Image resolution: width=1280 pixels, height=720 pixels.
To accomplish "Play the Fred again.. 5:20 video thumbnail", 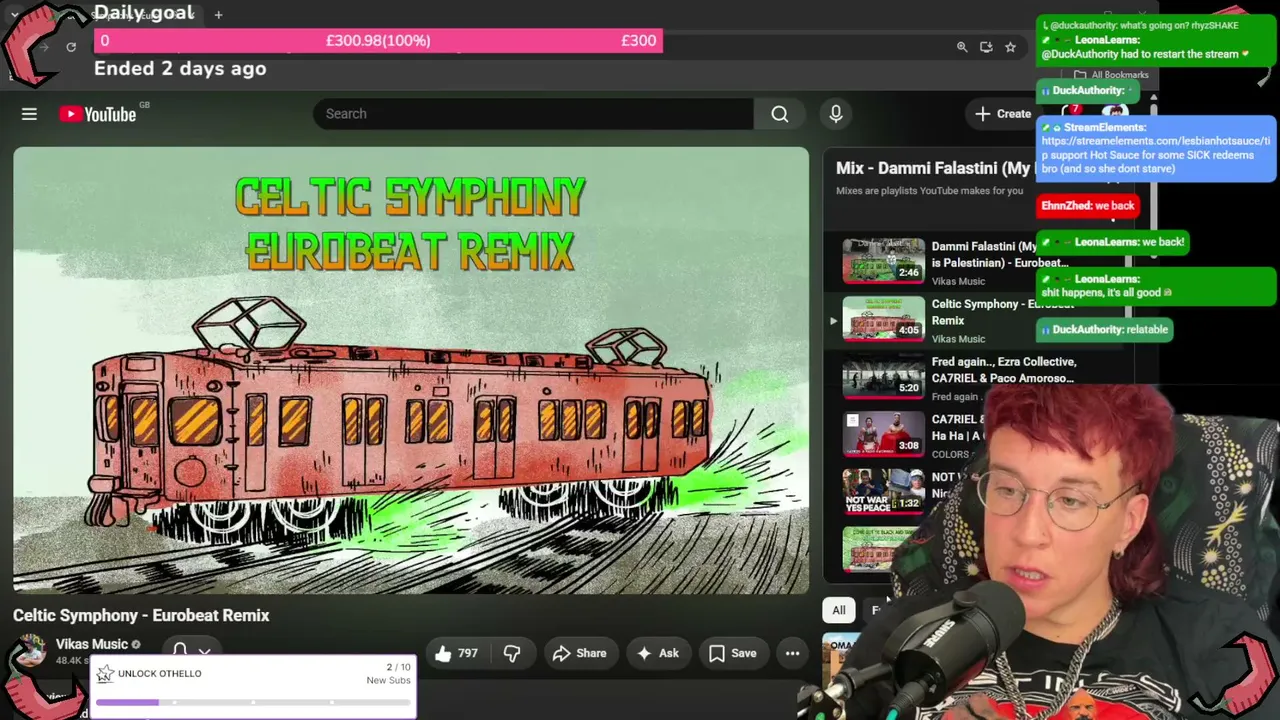I will (x=883, y=377).
